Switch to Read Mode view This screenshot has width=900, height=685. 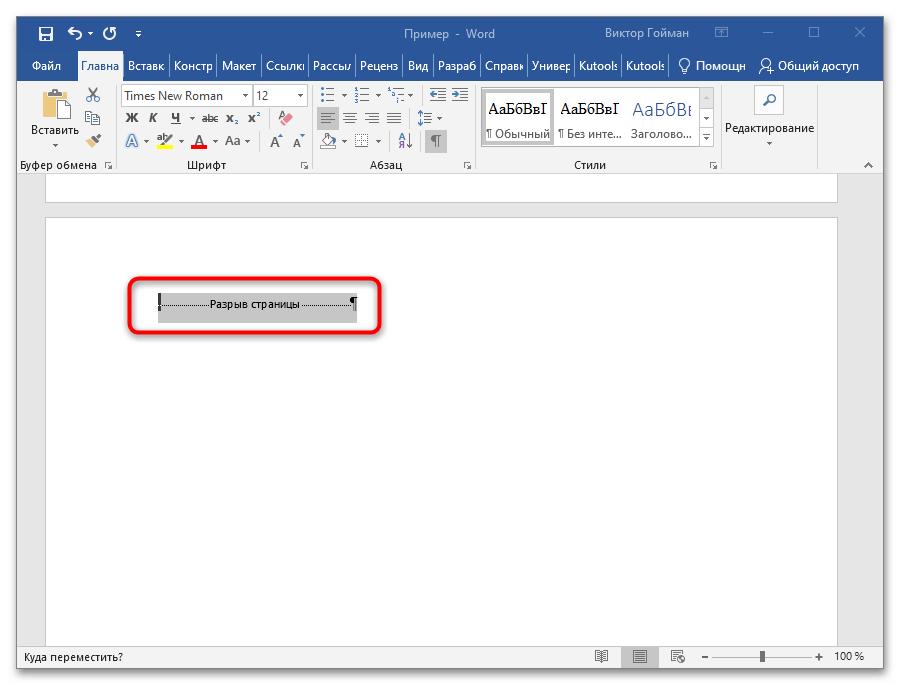pos(602,656)
